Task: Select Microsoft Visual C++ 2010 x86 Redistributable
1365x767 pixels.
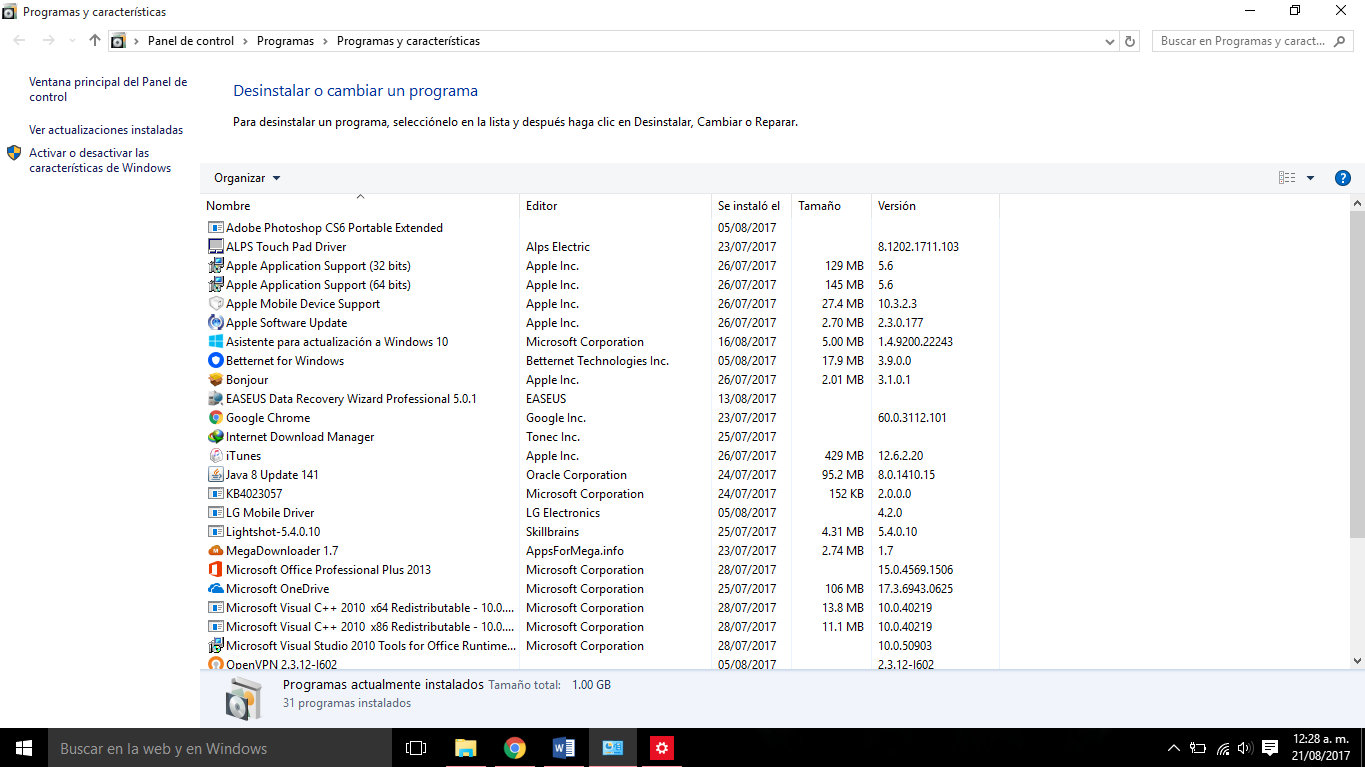Action: [370, 627]
